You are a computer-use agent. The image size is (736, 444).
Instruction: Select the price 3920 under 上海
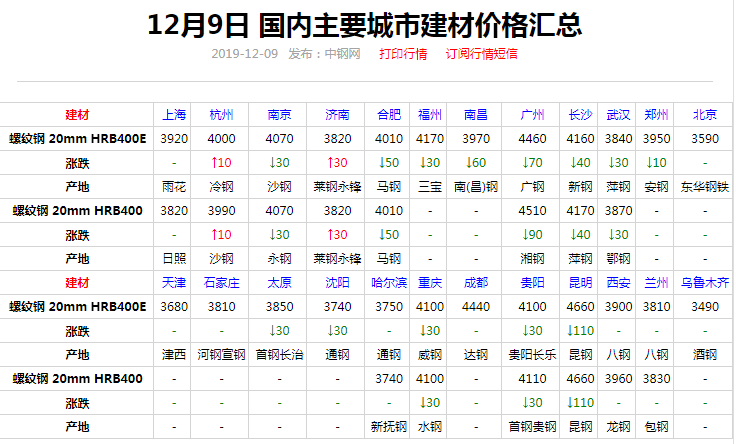click(174, 139)
